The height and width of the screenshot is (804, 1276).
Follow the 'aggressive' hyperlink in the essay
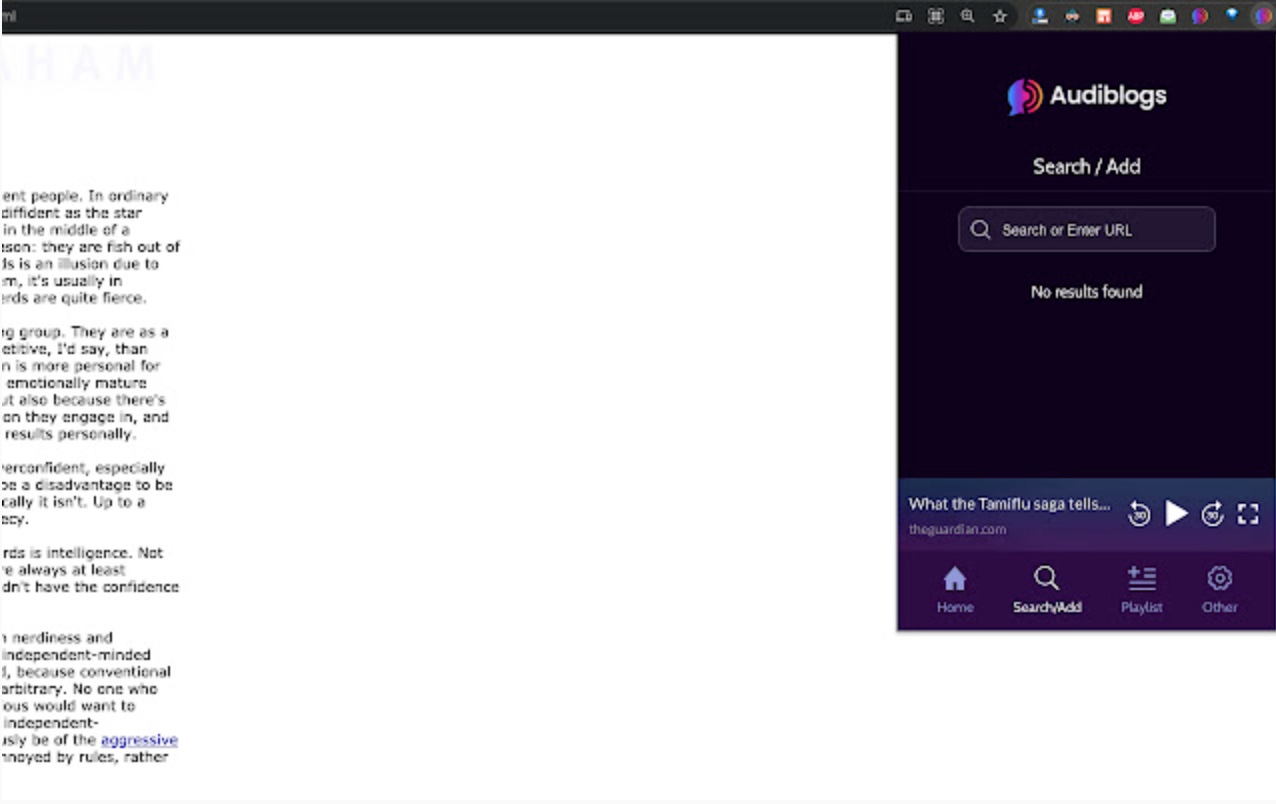[139, 740]
